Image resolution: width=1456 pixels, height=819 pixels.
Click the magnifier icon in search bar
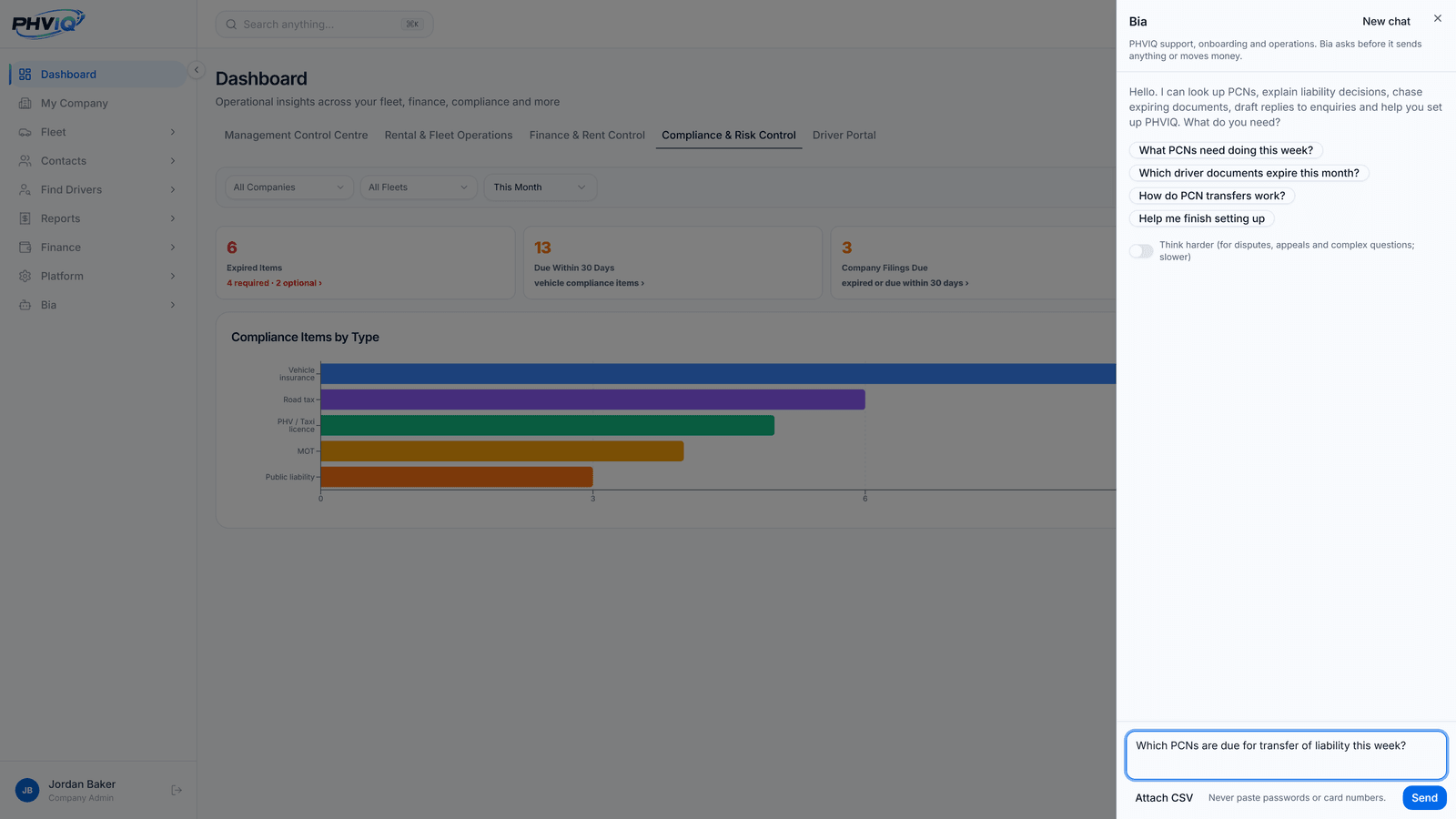tap(231, 25)
